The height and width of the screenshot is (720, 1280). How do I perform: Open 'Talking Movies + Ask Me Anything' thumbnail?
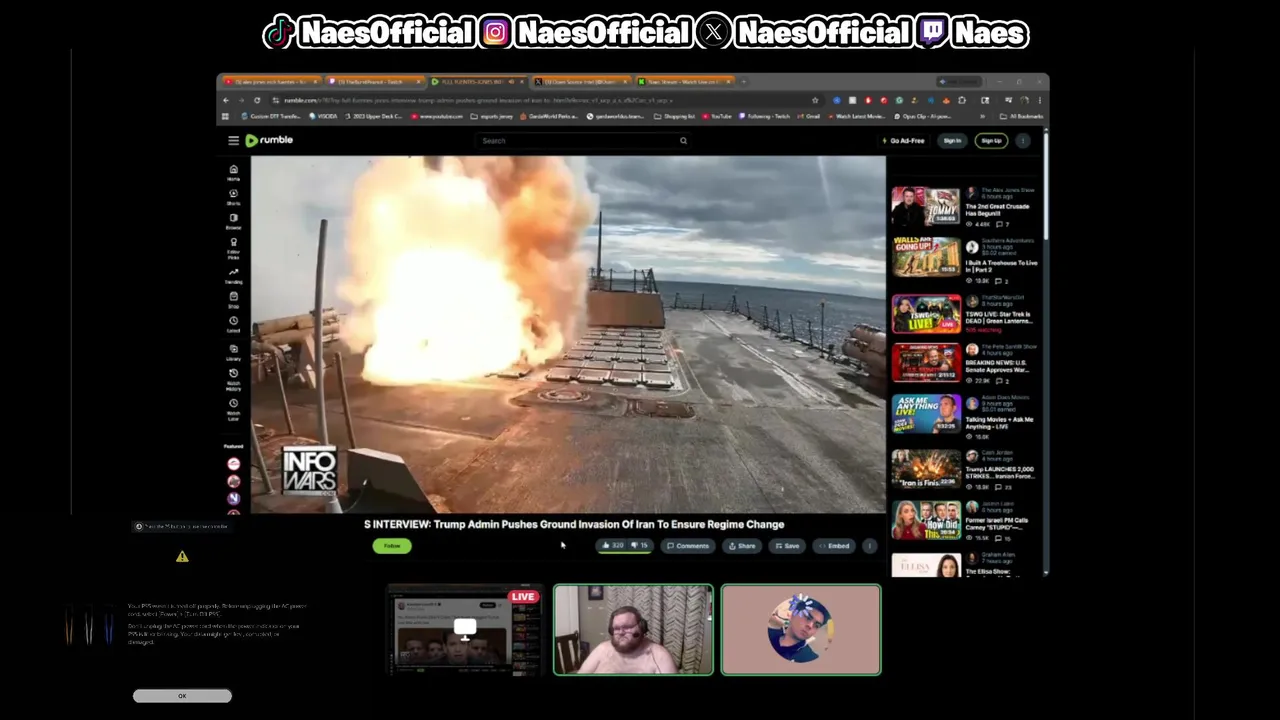926,415
